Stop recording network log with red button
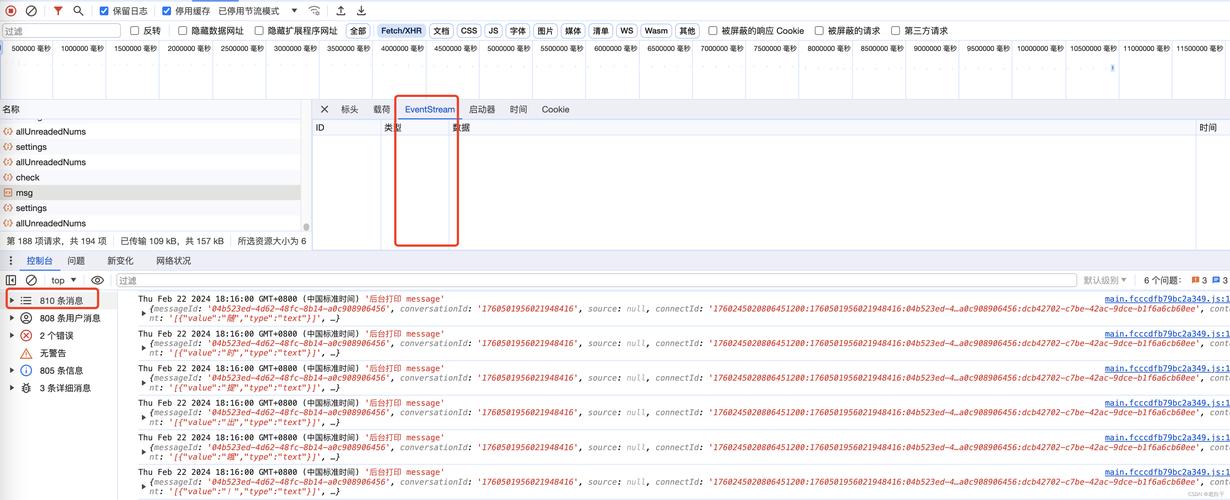The height and width of the screenshot is (500, 1230). point(11,11)
